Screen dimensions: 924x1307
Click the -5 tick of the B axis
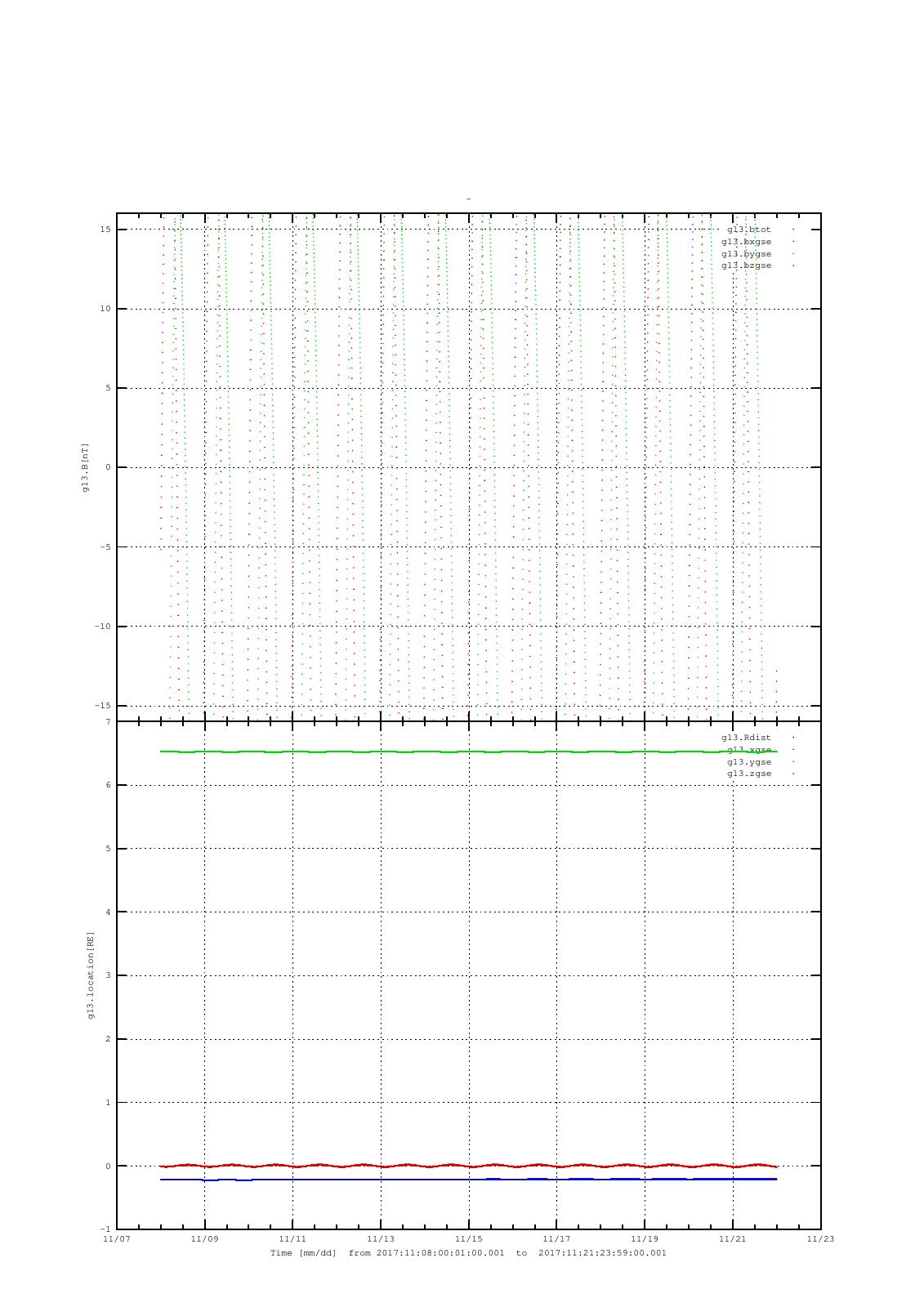pos(105,547)
